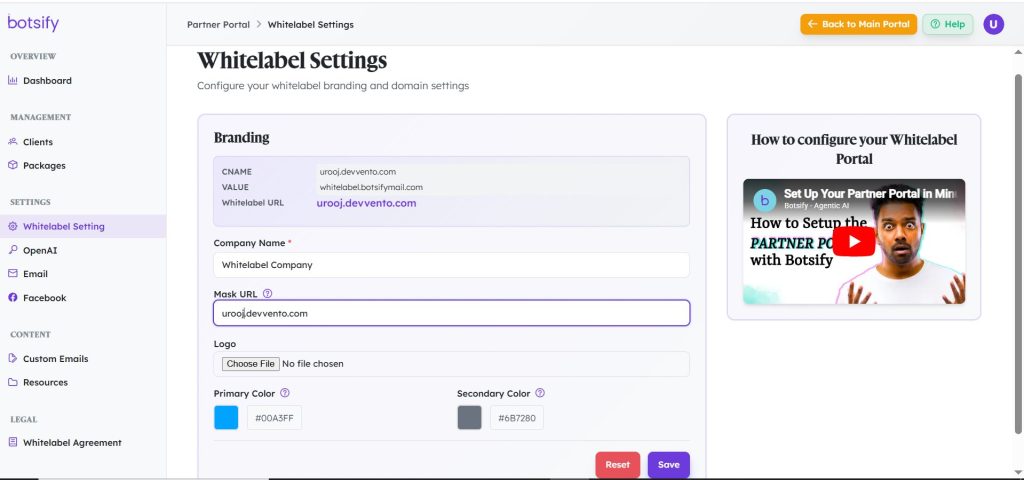Click Choose File for logo

click(251, 364)
